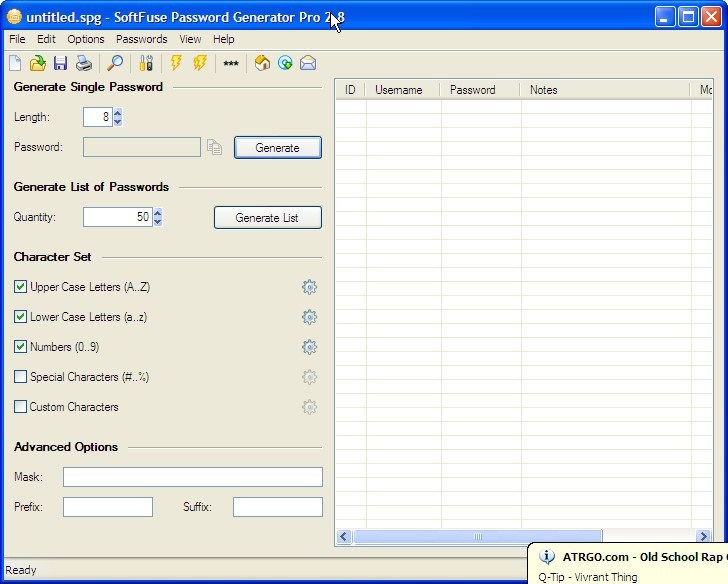
Task: Open Custom Characters gear settings
Action: click(309, 407)
